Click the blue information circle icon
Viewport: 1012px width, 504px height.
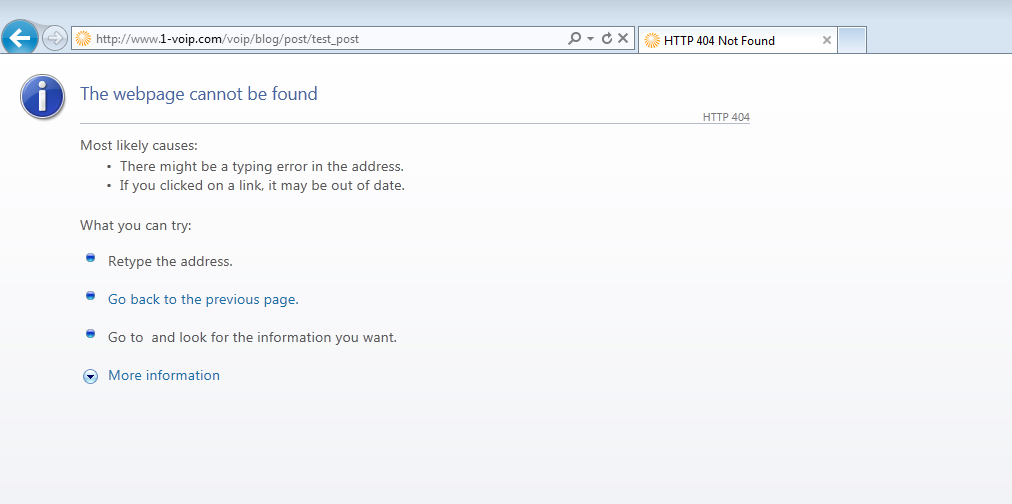coord(43,97)
